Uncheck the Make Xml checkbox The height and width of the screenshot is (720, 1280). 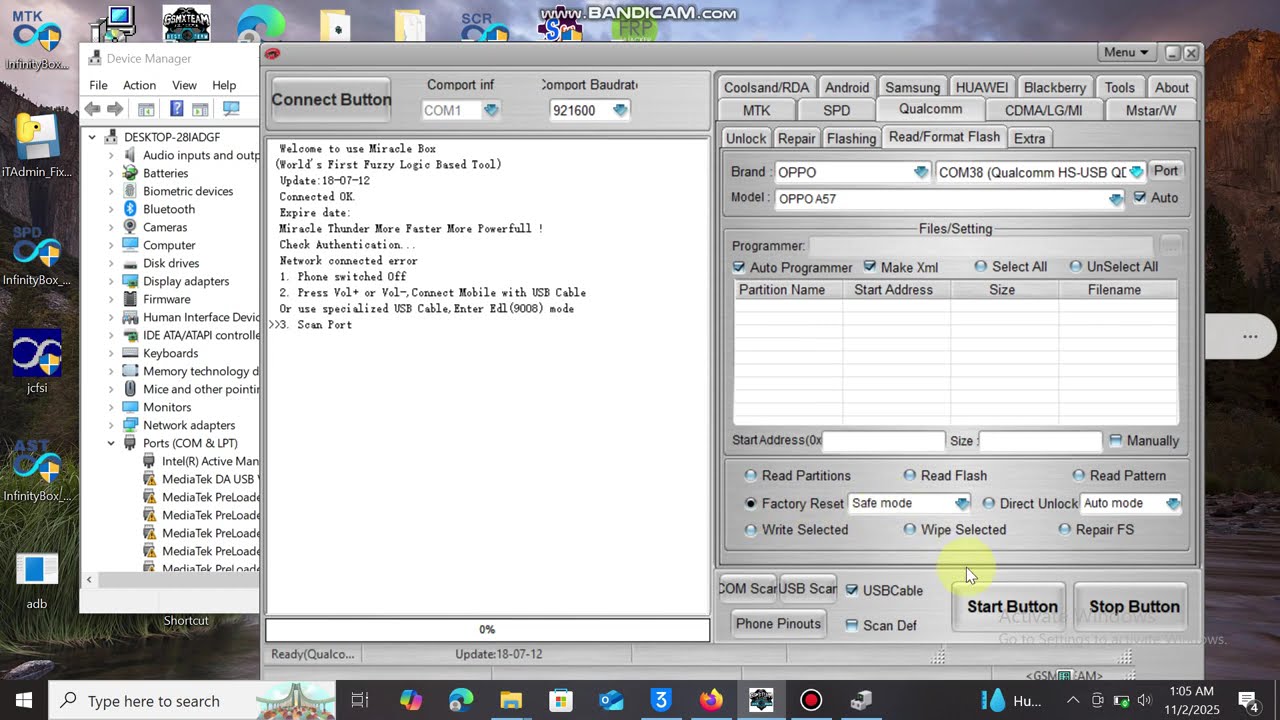[x=870, y=267]
